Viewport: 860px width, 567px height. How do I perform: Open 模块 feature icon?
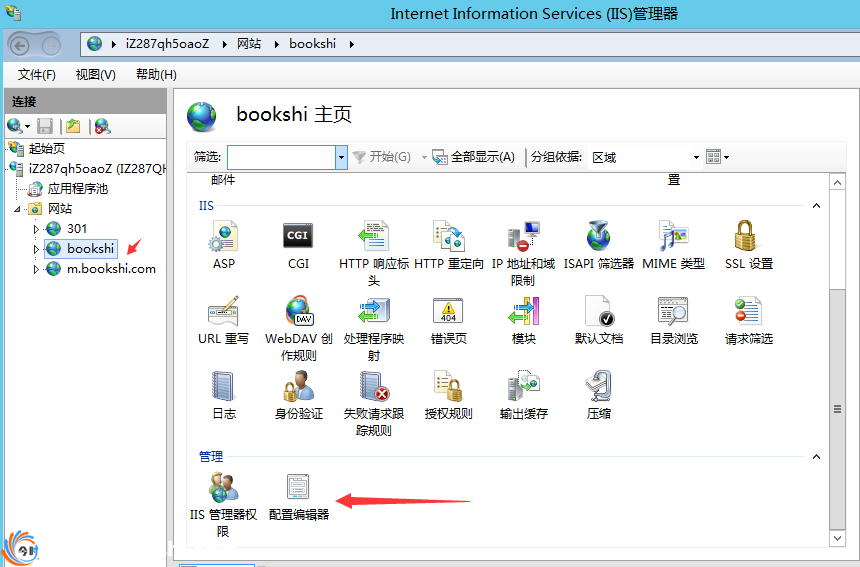[524, 311]
